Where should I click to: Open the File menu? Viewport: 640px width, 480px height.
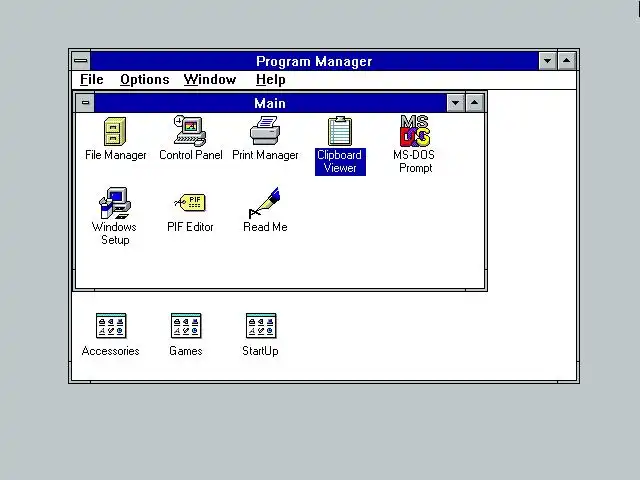(x=92, y=80)
